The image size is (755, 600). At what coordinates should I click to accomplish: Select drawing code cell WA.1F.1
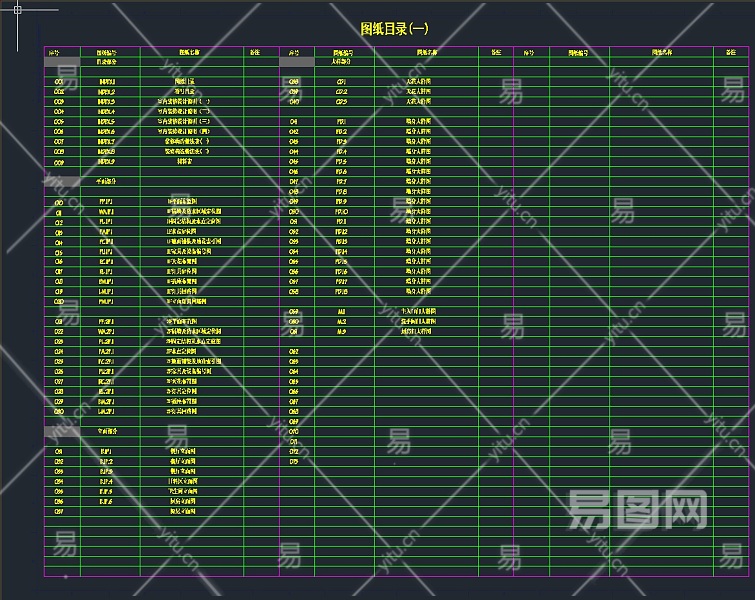point(106,212)
